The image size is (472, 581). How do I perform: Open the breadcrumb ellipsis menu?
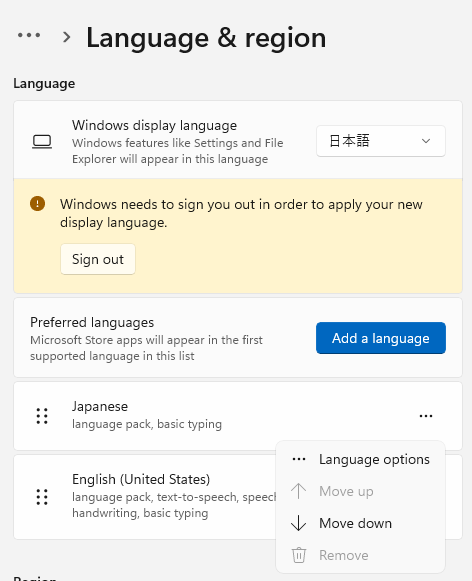click(x=29, y=36)
